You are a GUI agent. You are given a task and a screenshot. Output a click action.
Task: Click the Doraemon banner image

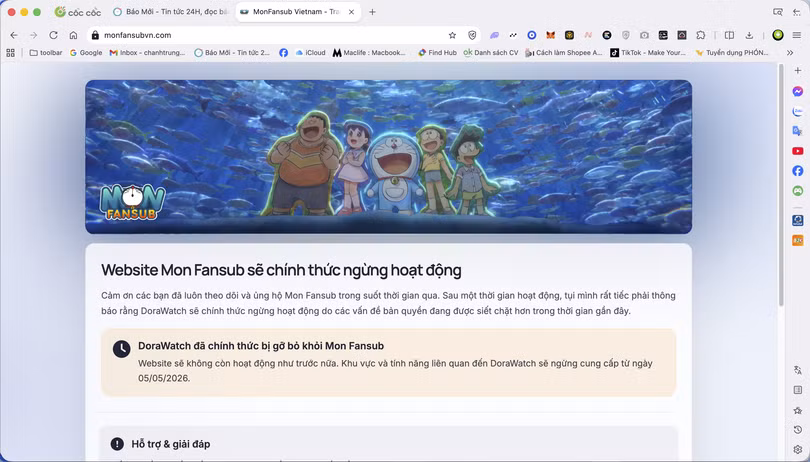(388, 157)
